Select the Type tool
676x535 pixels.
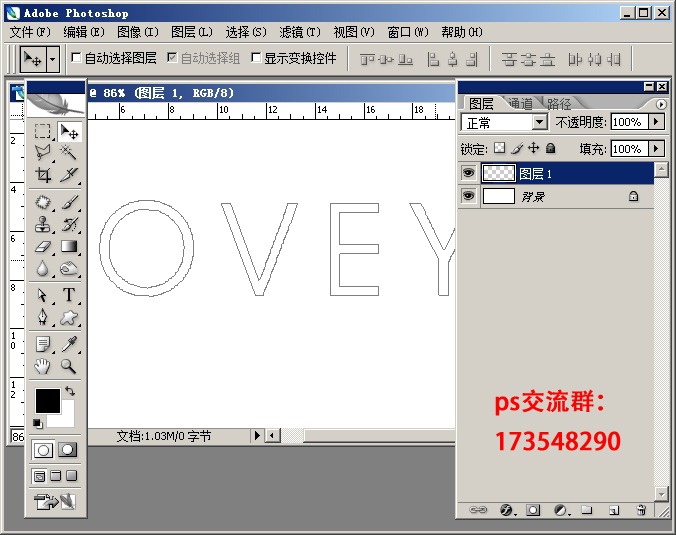(69, 295)
